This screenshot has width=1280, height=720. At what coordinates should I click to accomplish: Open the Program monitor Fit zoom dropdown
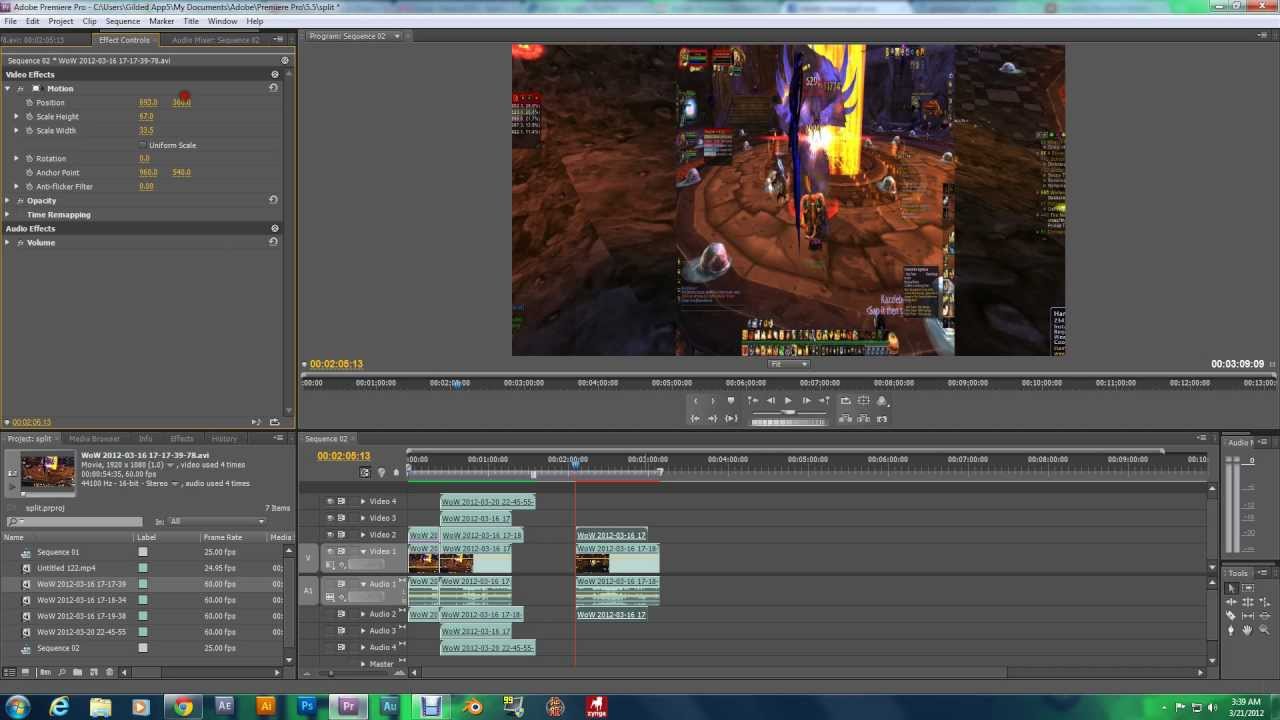tap(789, 364)
